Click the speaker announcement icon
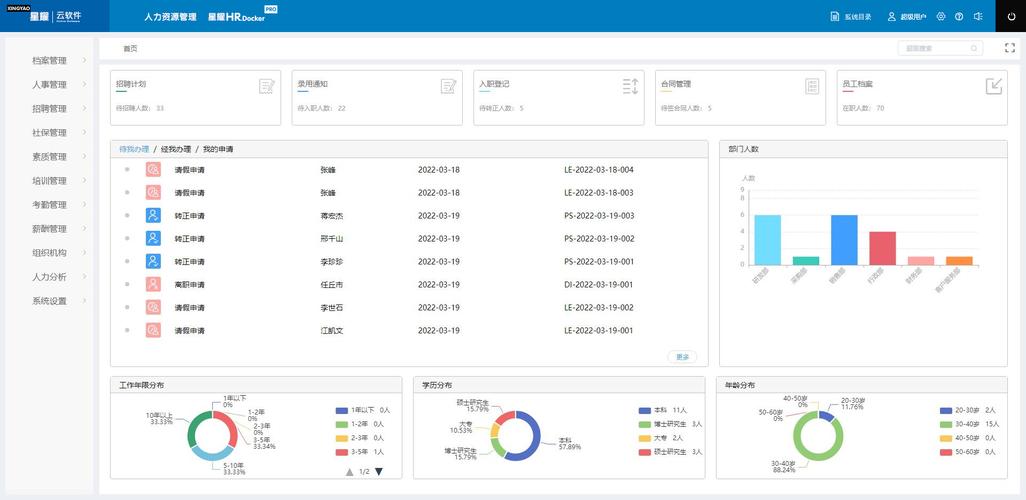1026x500 pixels. click(x=978, y=16)
